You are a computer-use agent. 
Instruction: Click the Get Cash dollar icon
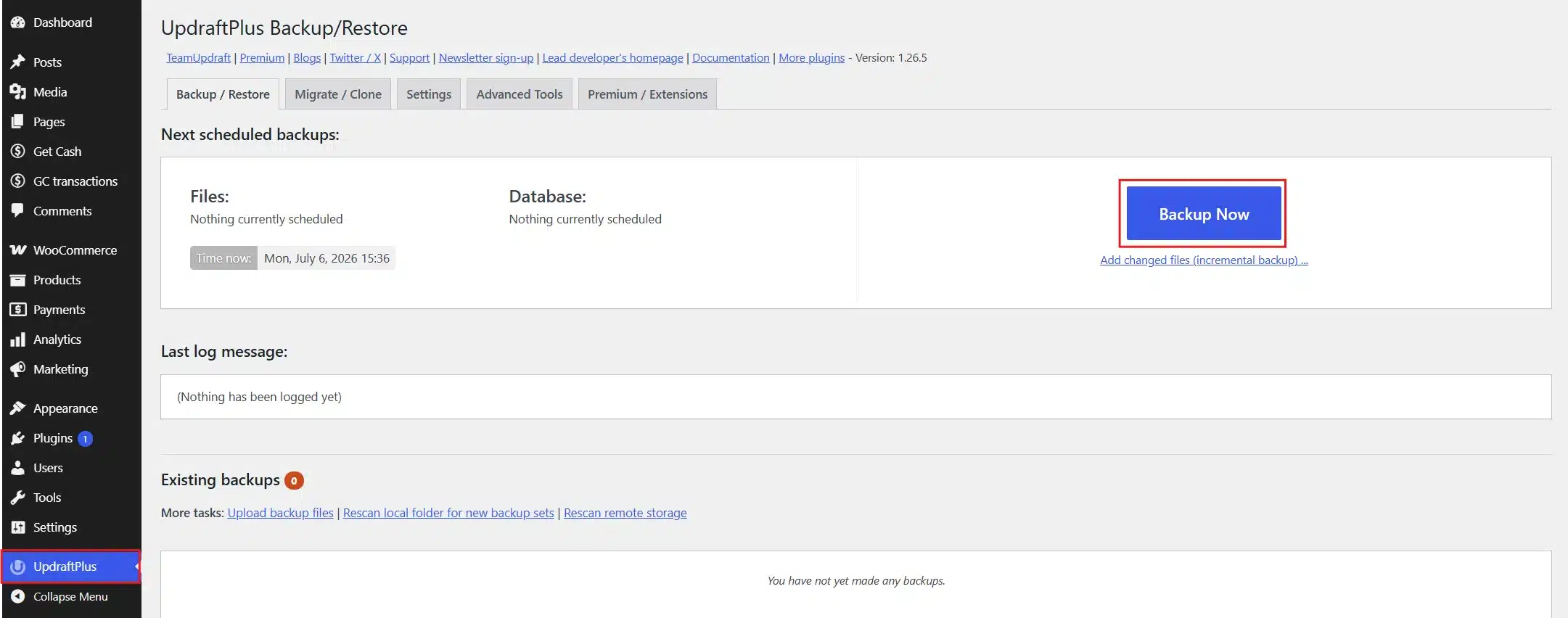[17, 152]
